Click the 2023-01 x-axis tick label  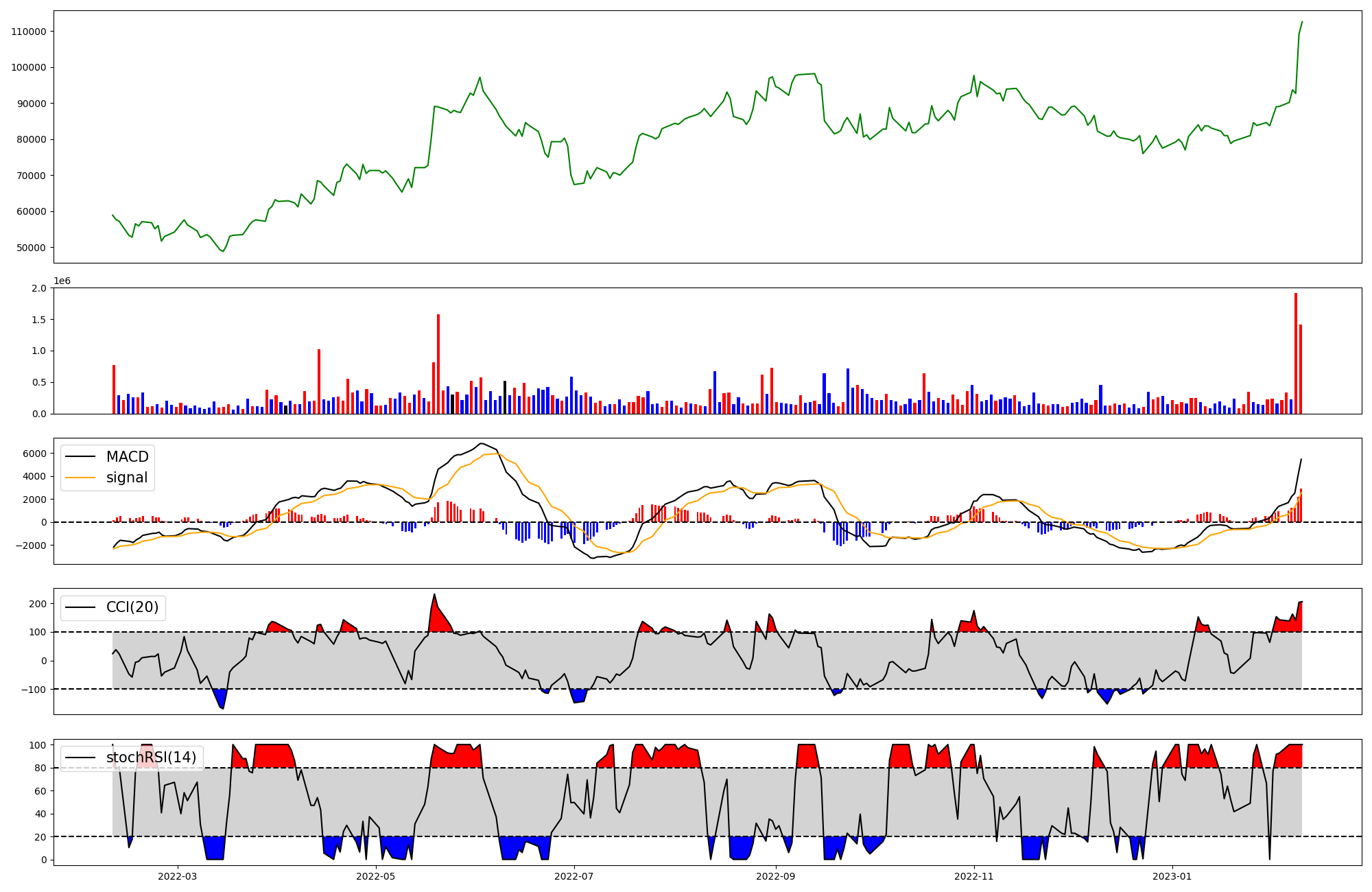click(x=1172, y=876)
